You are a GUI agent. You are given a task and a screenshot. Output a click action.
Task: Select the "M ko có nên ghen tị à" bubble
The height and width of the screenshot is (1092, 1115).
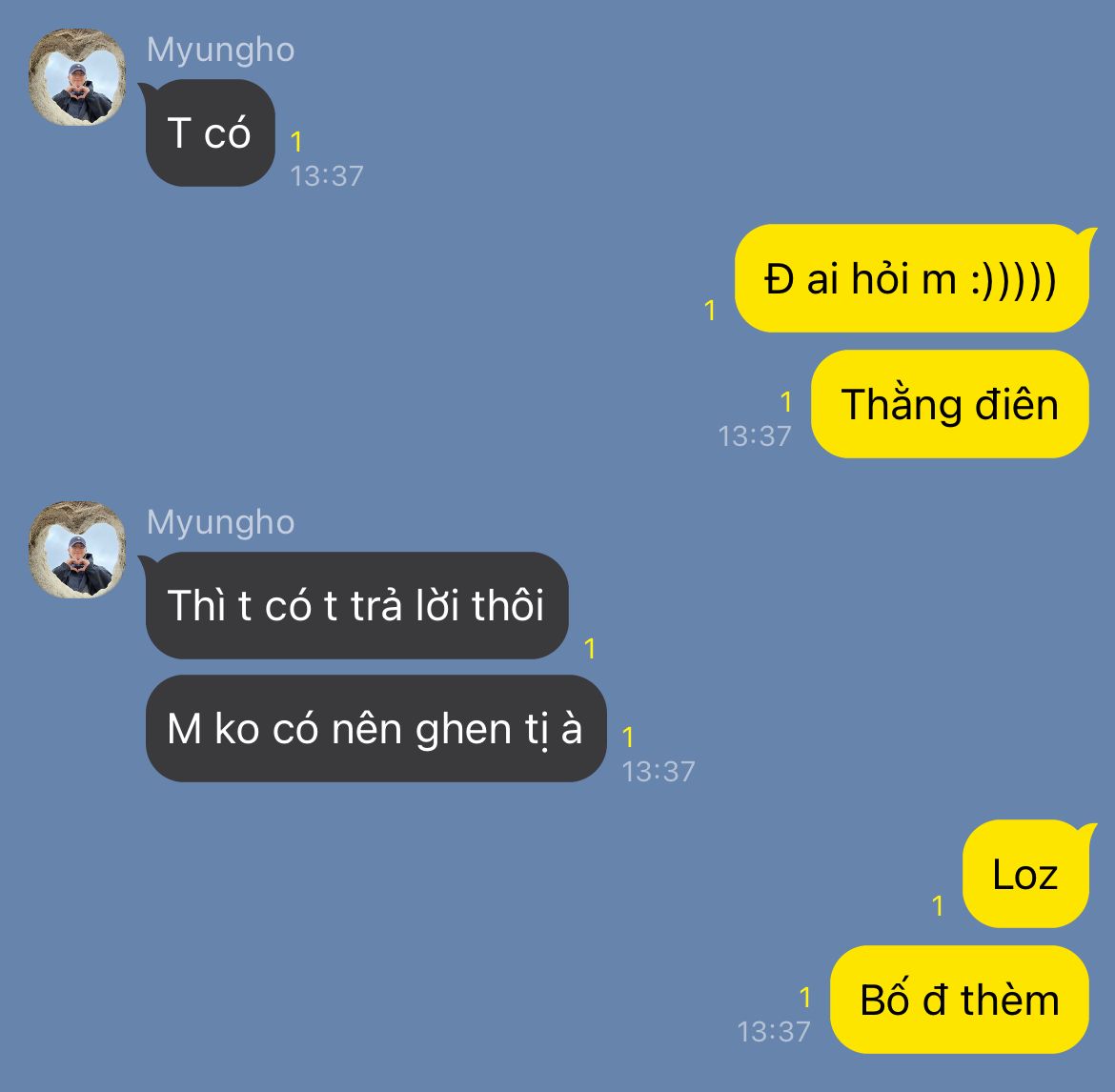[375, 729]
